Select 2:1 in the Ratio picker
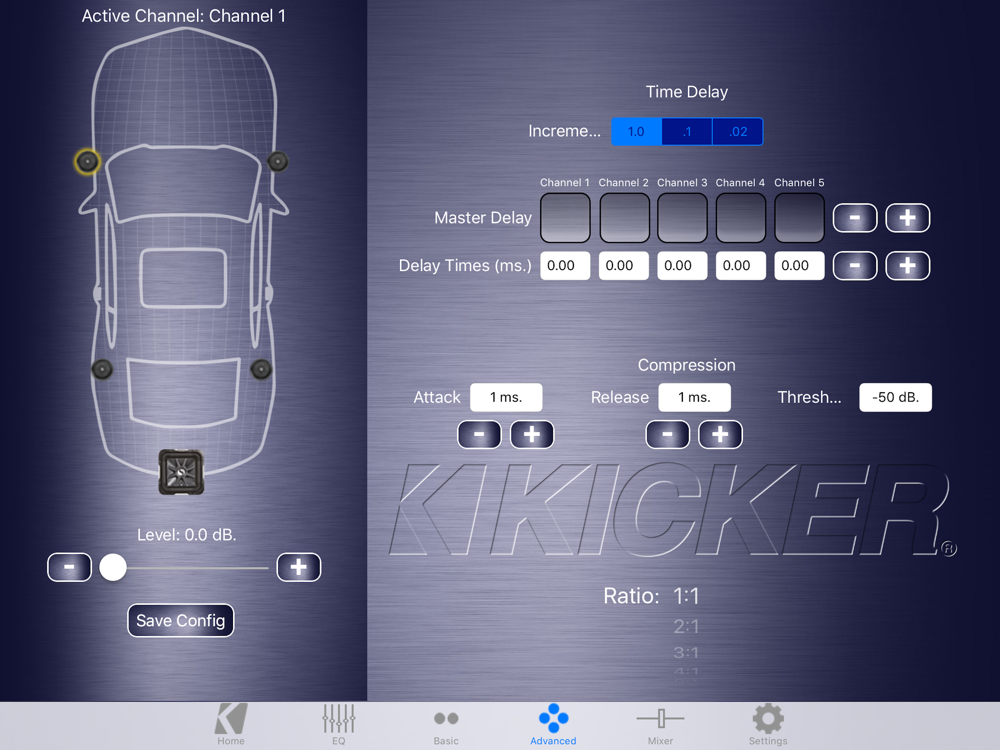Image resolution: width=1000 pixels, height=750 pixels. pyautogui.click(x=686, y=627)
